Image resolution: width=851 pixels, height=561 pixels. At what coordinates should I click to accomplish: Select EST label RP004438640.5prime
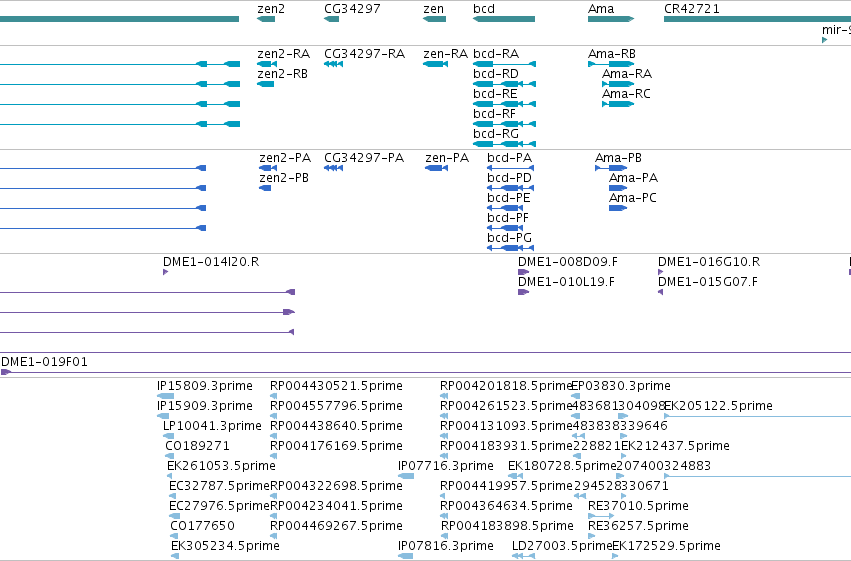pos(336,426)
